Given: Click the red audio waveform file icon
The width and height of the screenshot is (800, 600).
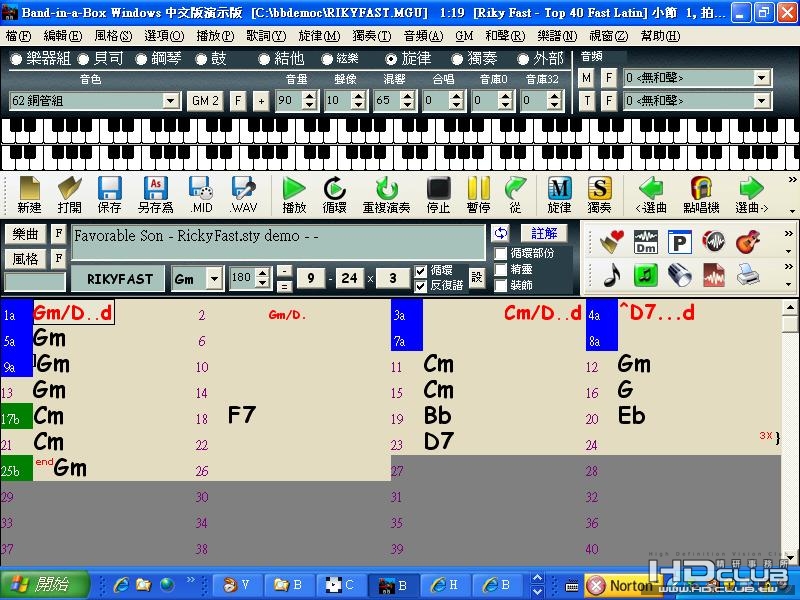Looking at the screenshot, I should [713, 275].
